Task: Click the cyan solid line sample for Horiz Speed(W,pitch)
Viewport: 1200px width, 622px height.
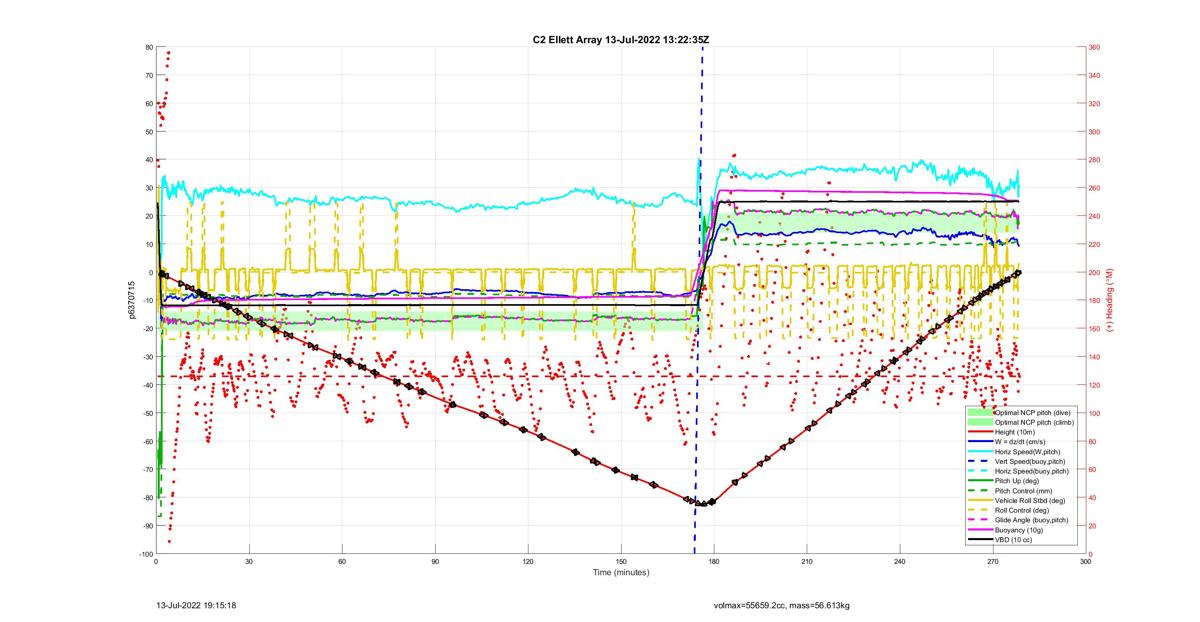Action: click(980, 451)
